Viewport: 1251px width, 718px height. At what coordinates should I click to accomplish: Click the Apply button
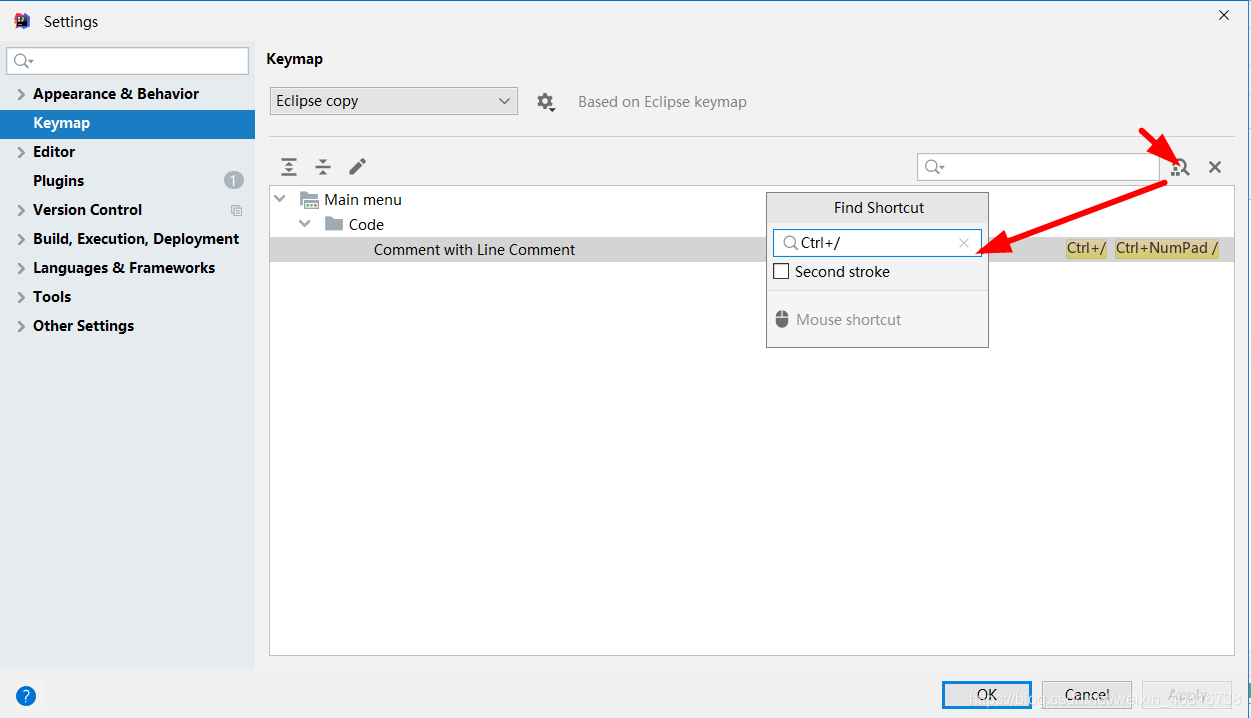point(1186,695)
